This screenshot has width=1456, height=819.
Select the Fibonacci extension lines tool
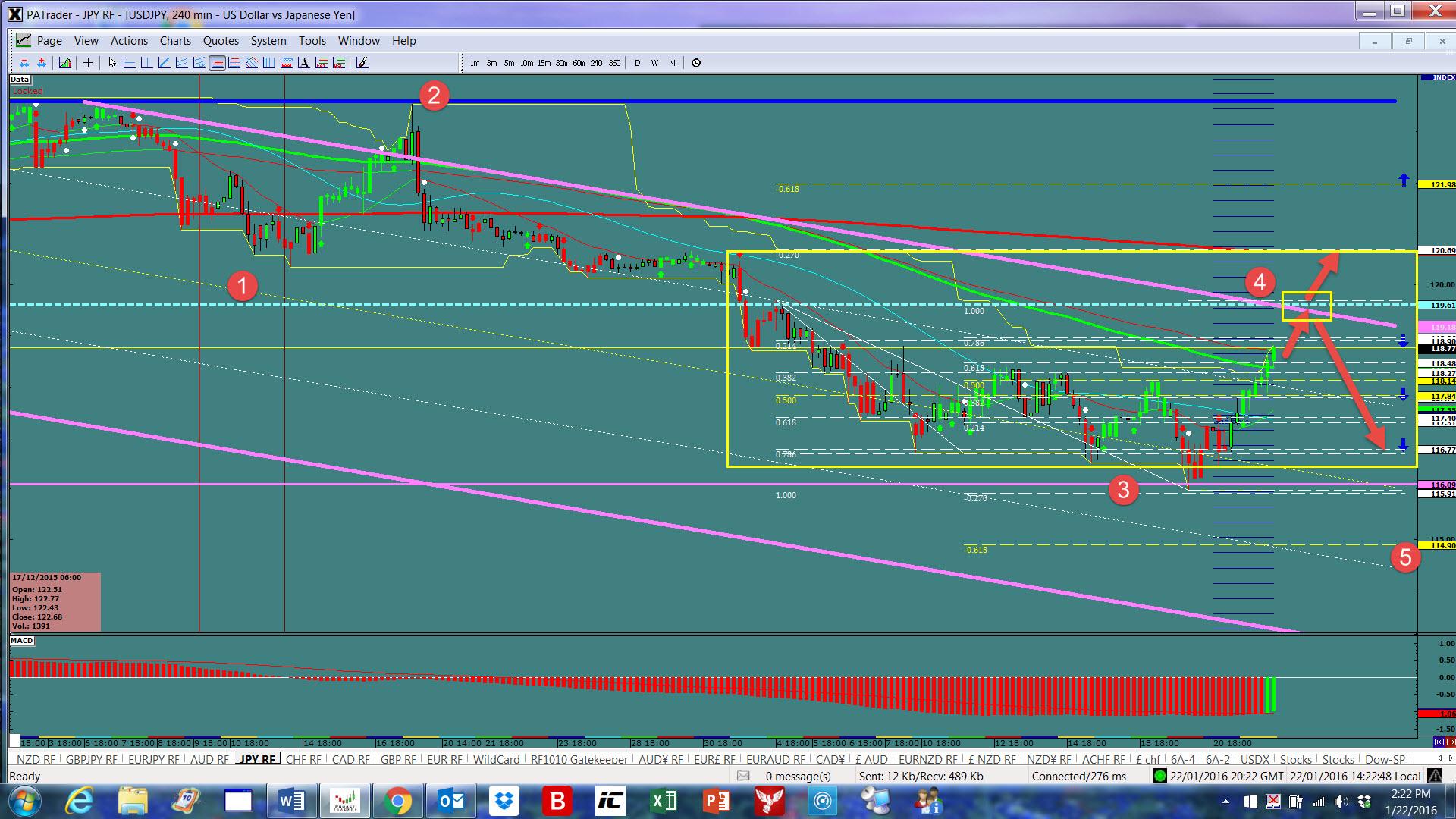[x=234, y=63]
